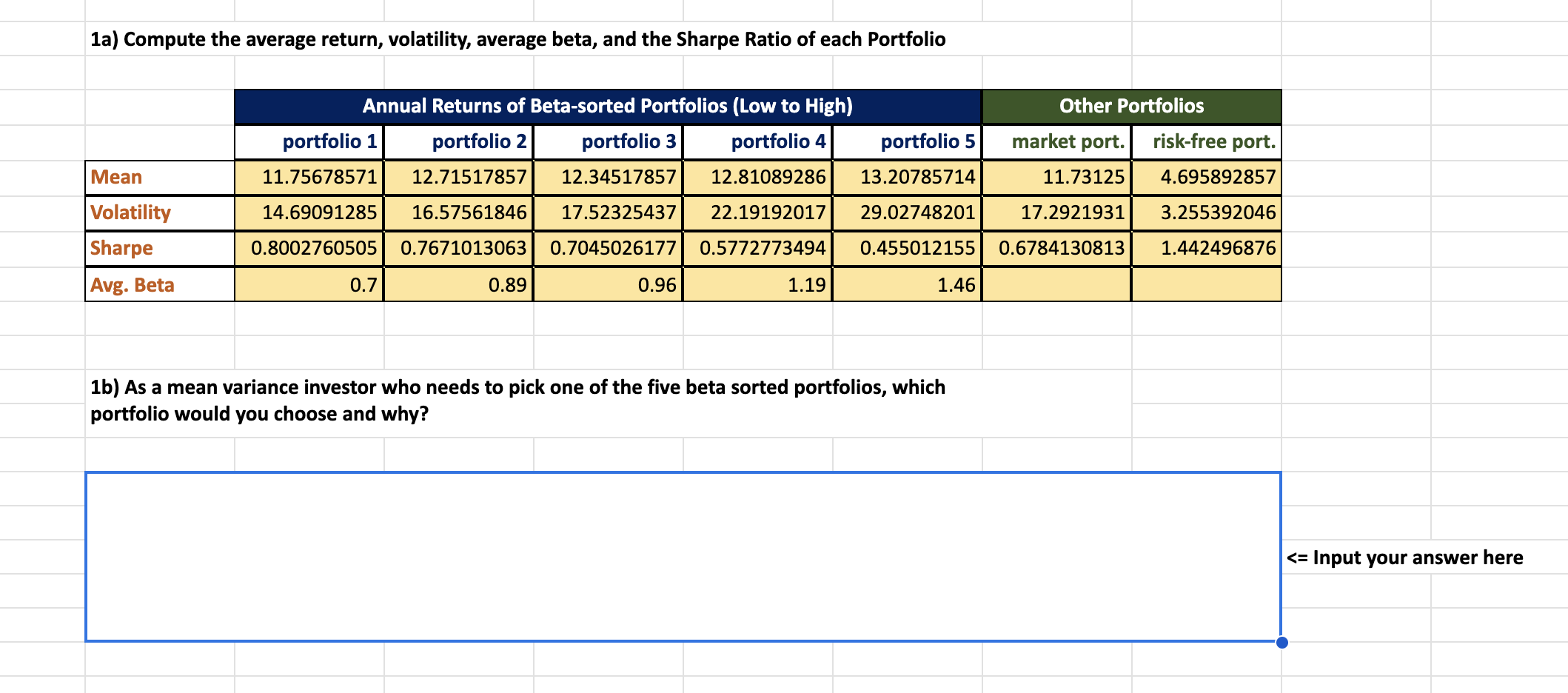Click the blue resize handle on the answer box
1568x693 pixels.
pyautogui.click(x=1281, y=643)
